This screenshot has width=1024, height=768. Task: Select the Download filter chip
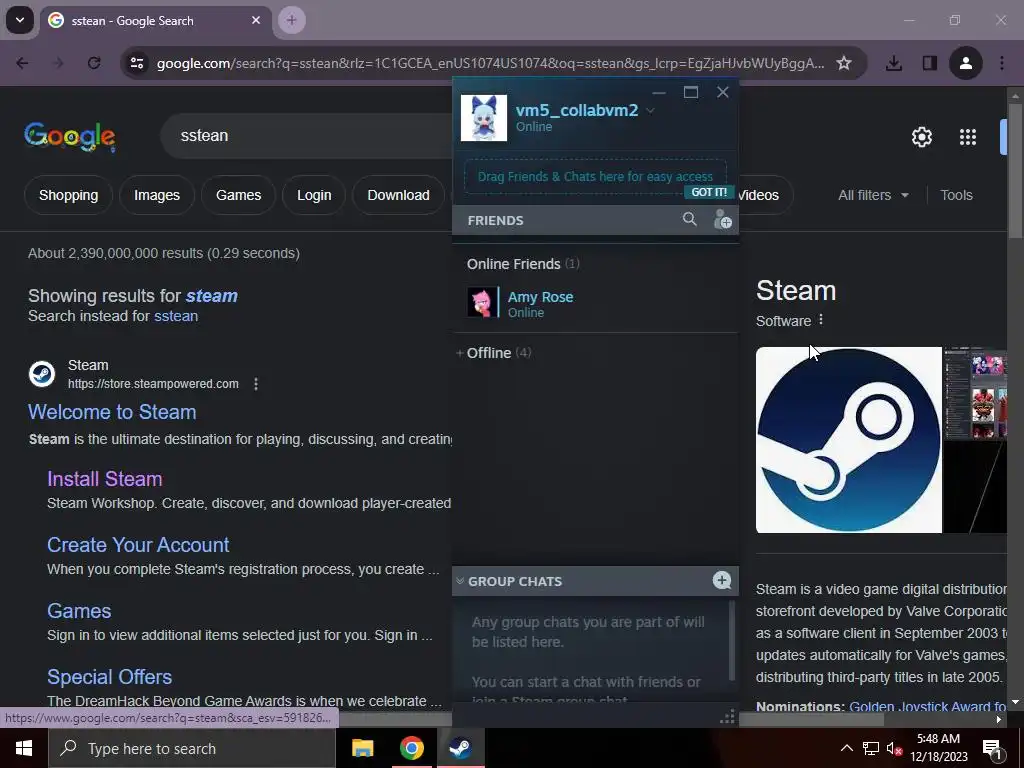coord(398,195)
